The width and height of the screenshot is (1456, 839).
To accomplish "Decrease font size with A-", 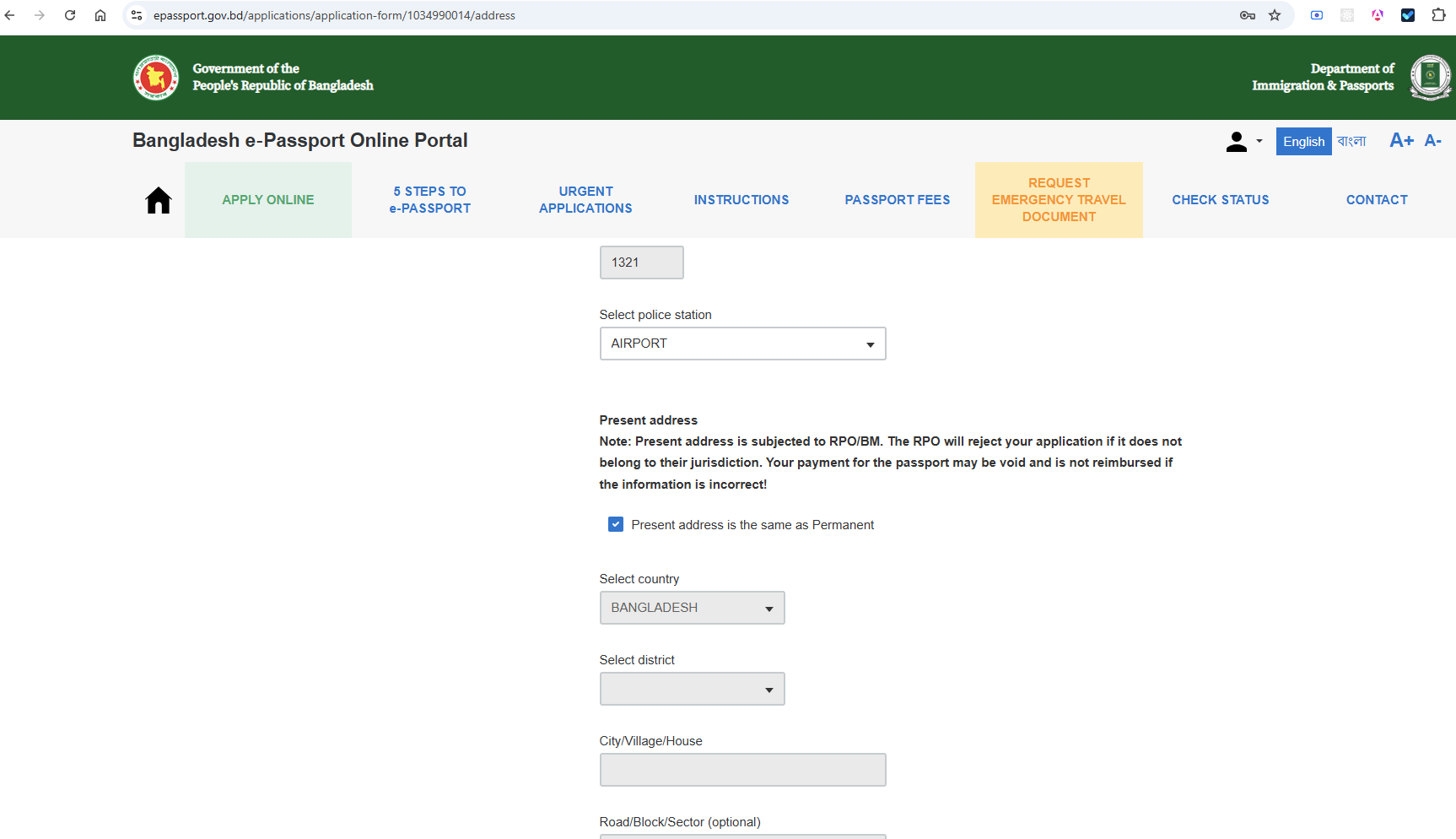I will [x=1432, y=141].
